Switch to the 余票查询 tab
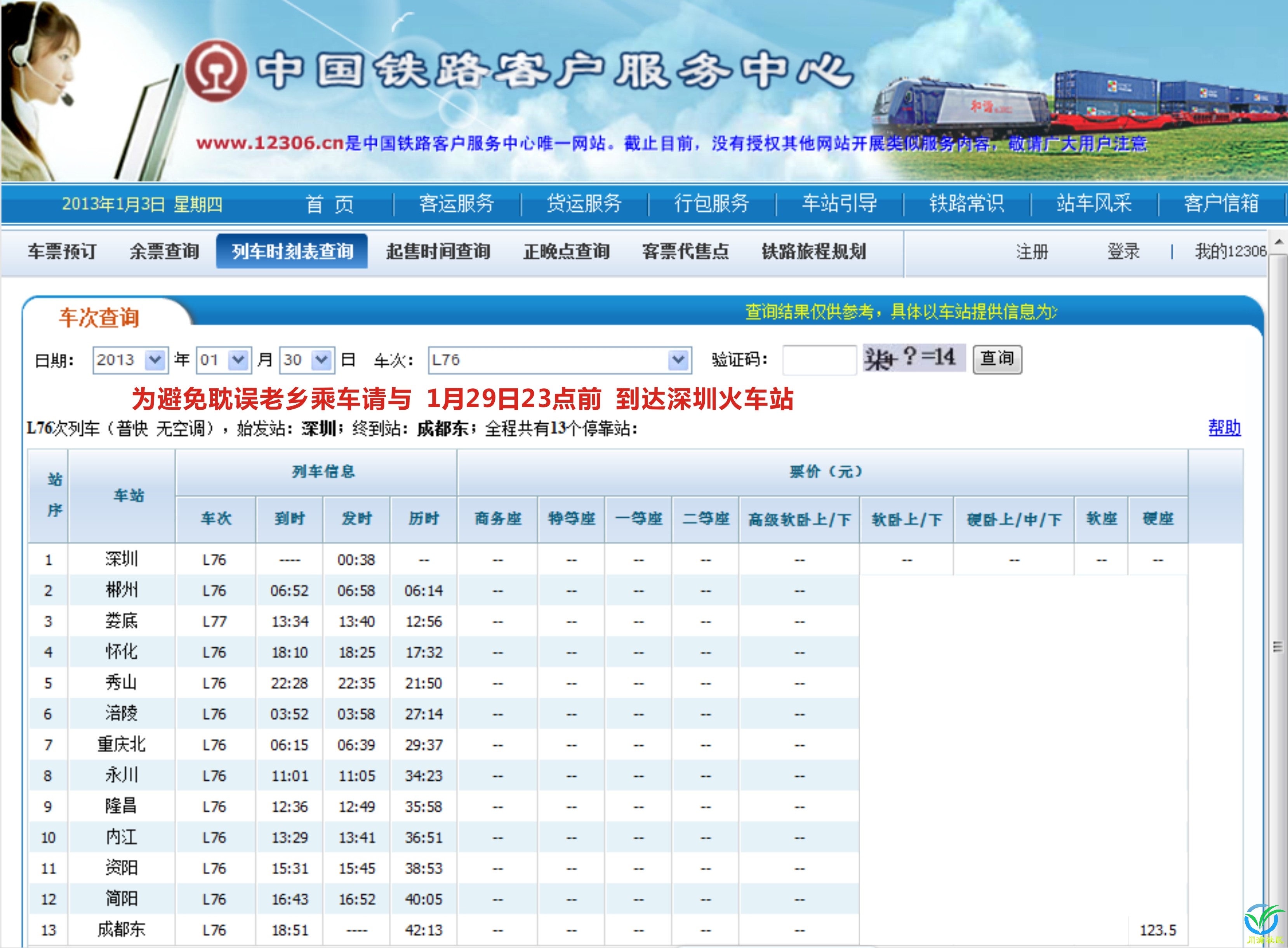1288x948 pixels. (x=164, y=251)
